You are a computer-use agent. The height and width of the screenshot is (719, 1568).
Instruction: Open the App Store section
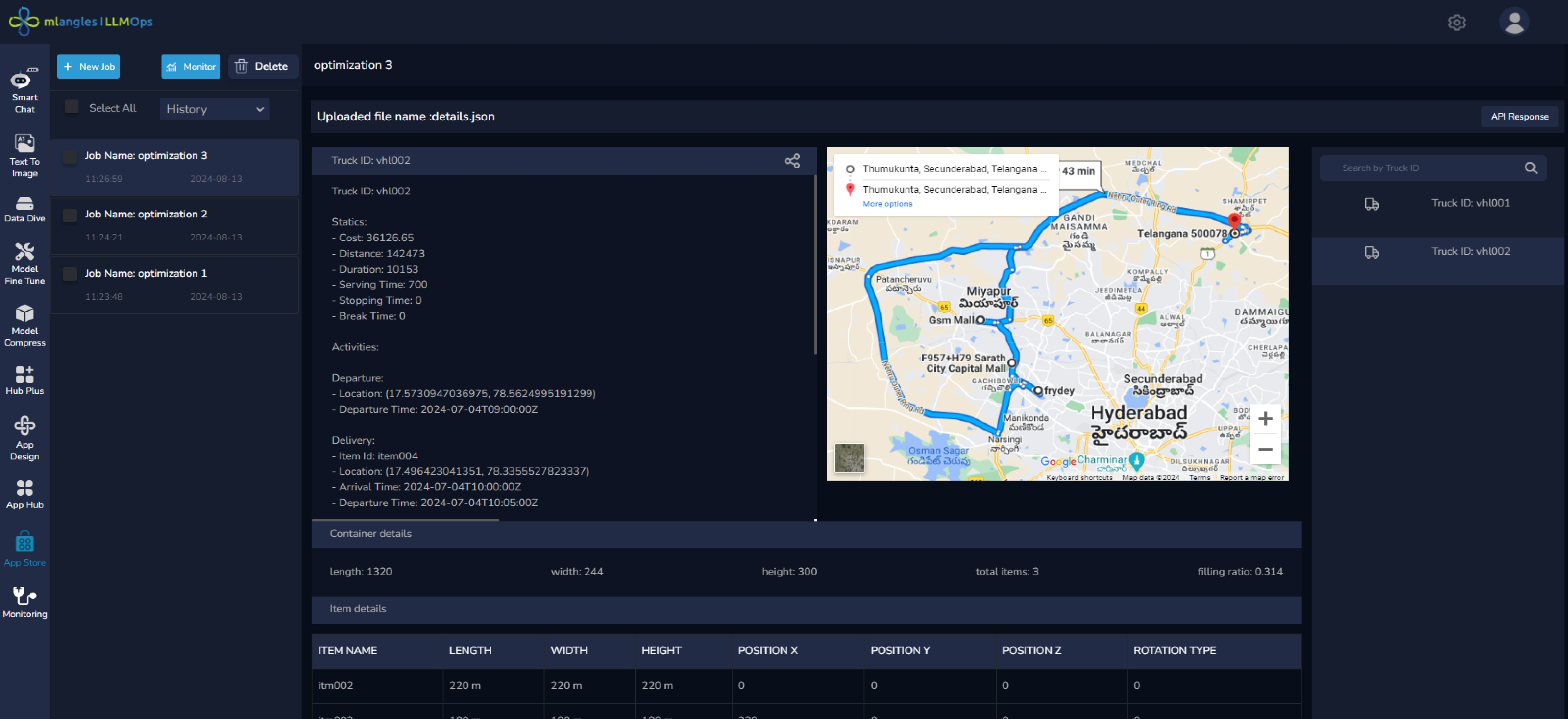point(24,549)
